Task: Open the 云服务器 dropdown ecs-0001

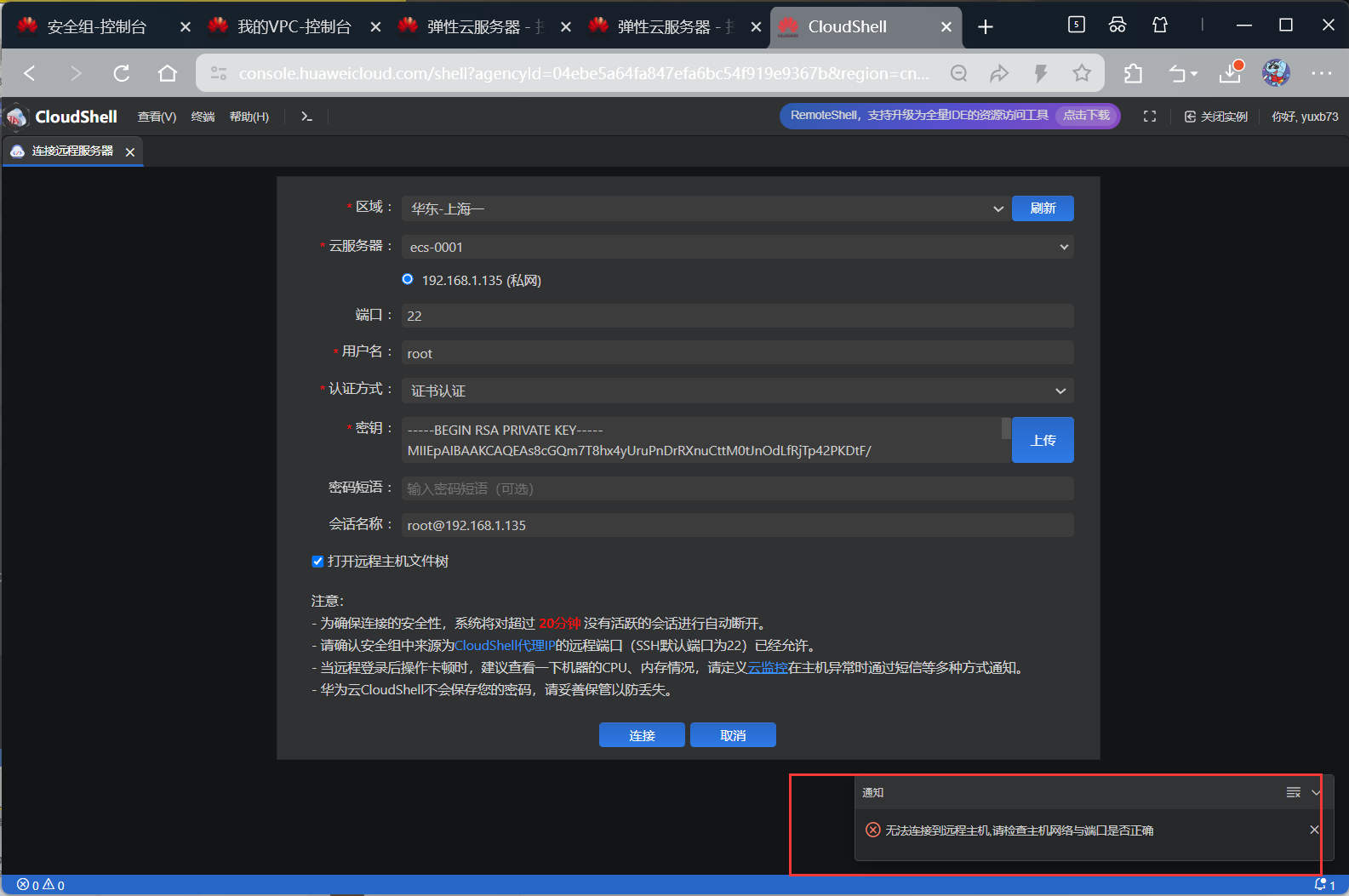Action: pos(737,247)
